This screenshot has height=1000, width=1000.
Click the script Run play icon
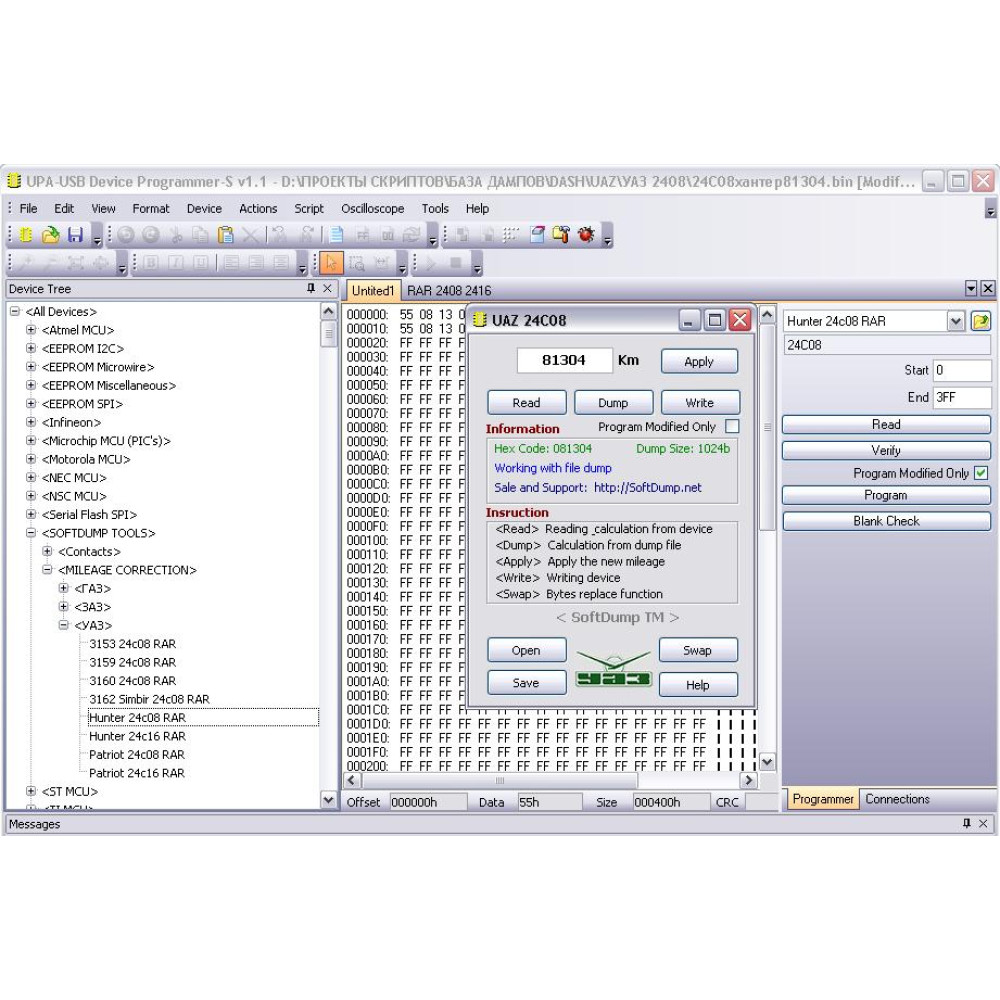coord(431,263)
